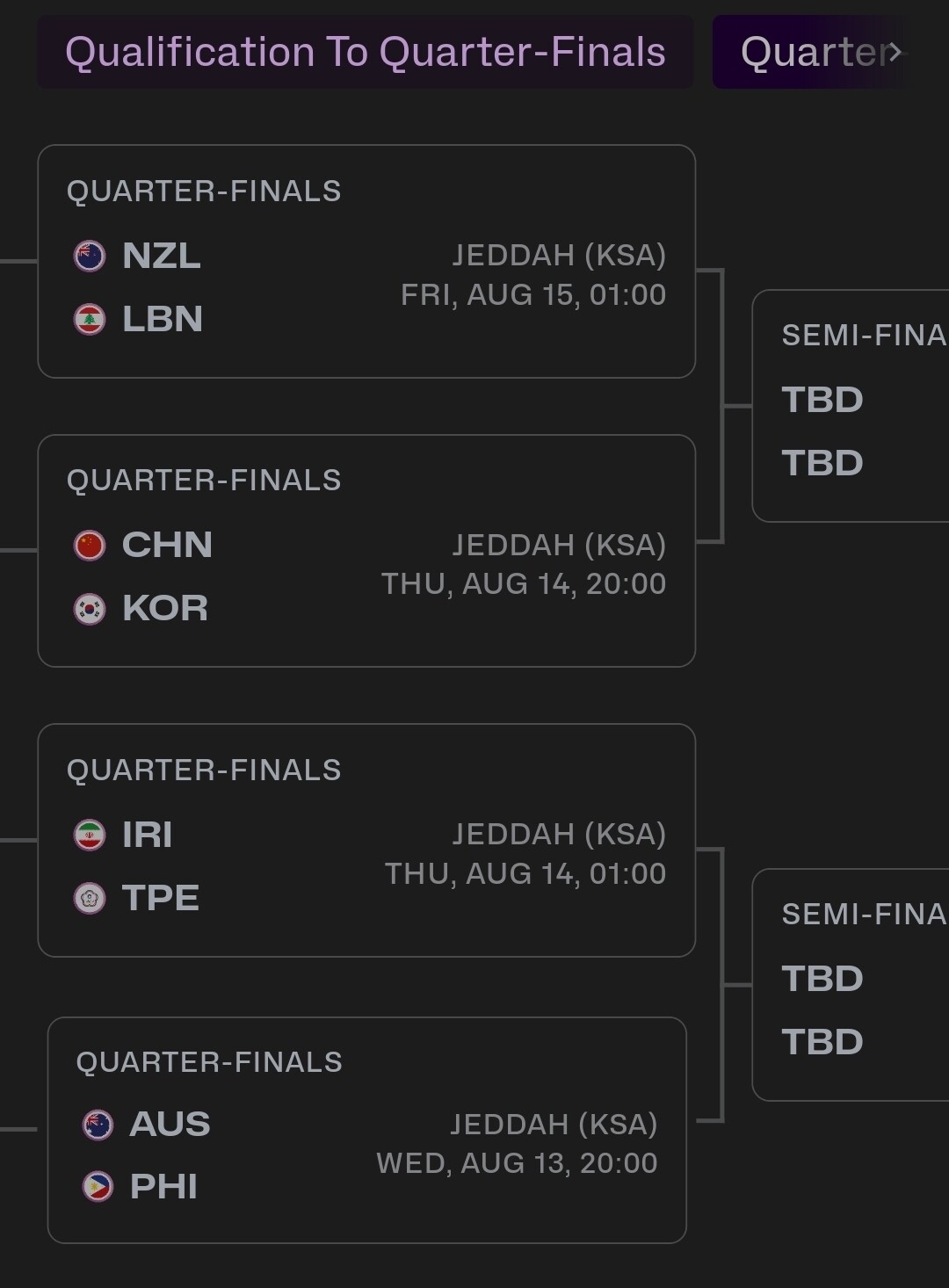Click the Lebanon flag icon
This screenshot has height=1288, width=949.
(90, 319)
